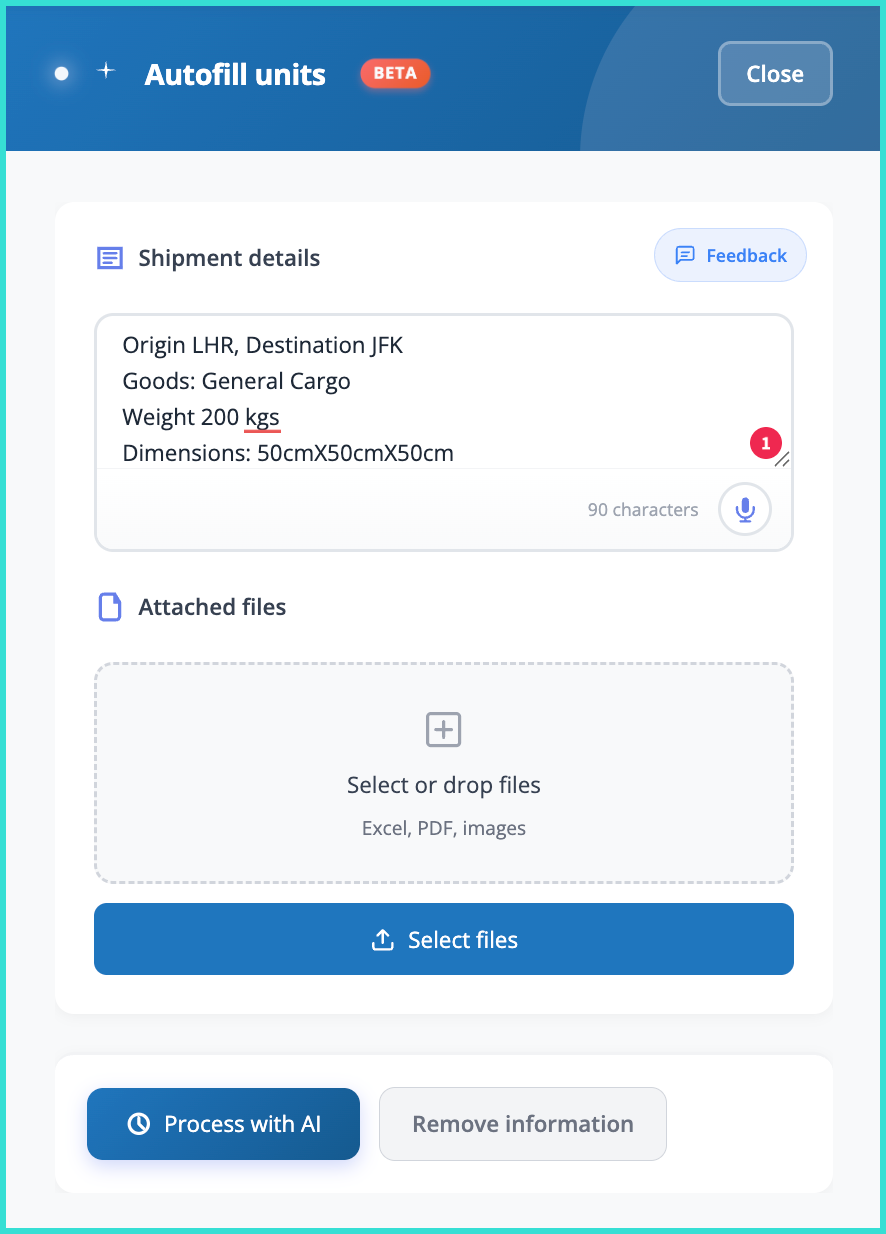Click Remove information button

522,1124
